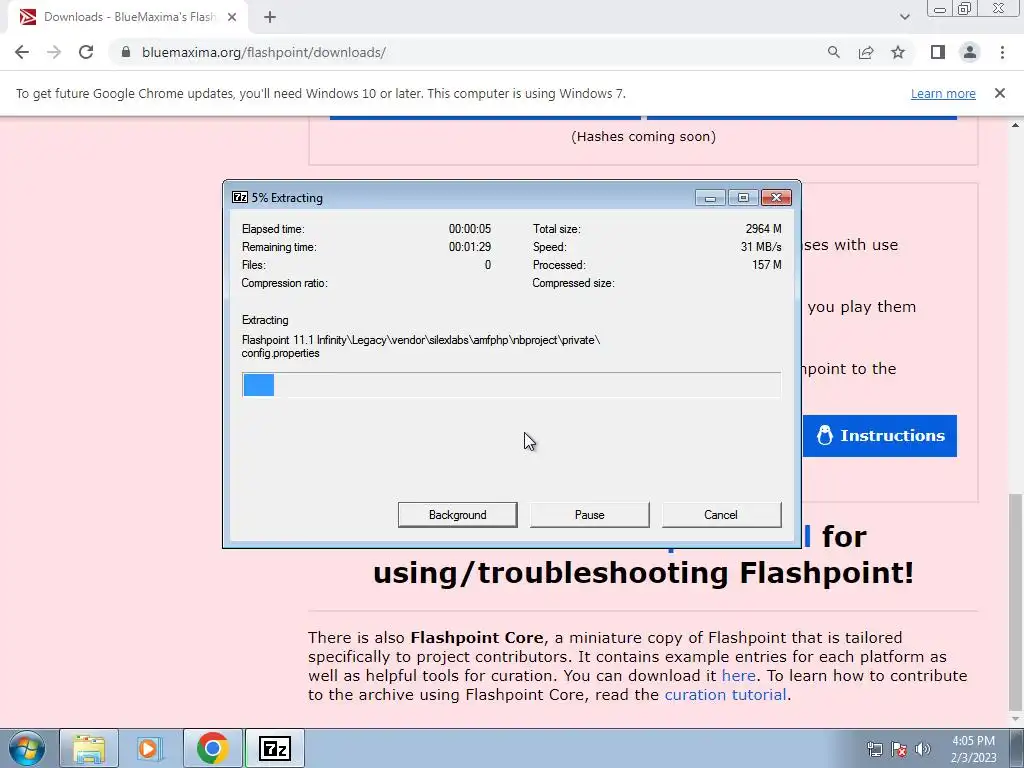
Task: Open the curation tutorial link
Action: pos(725,694)
